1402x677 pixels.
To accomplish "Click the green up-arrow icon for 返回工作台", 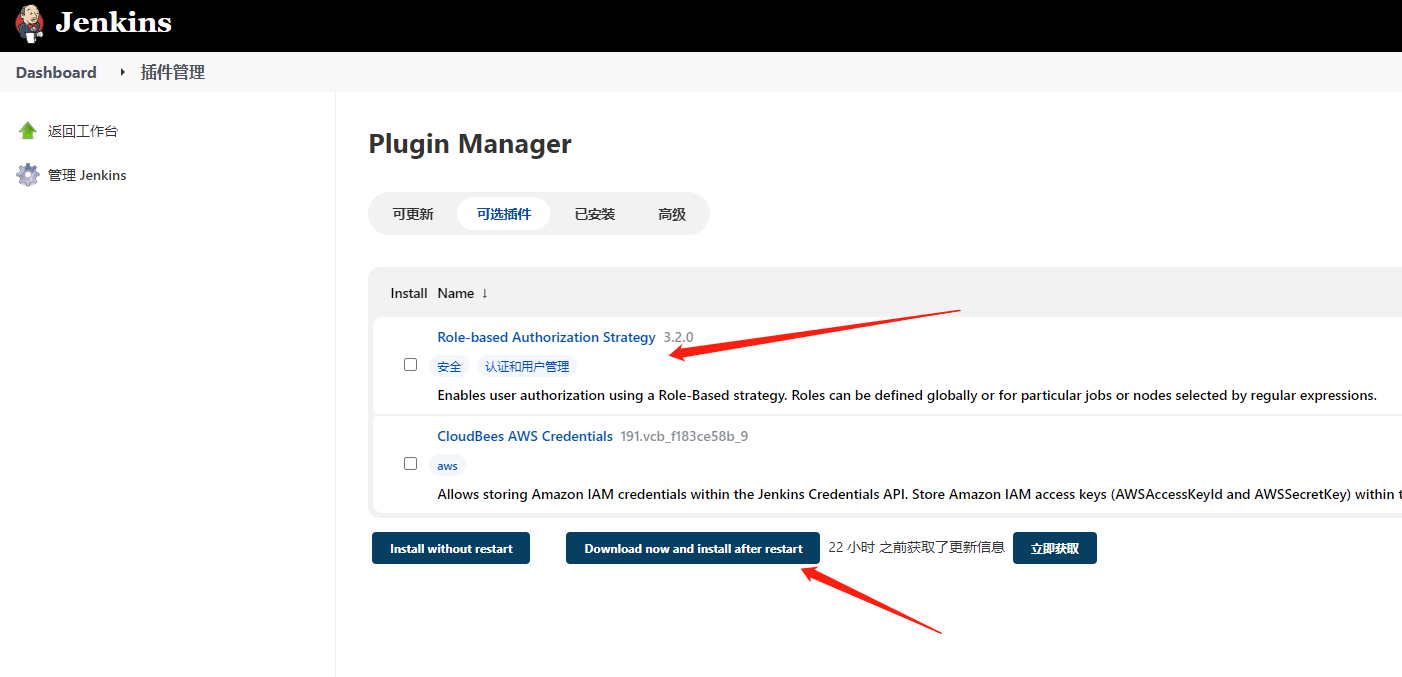I will pos(28,131).
